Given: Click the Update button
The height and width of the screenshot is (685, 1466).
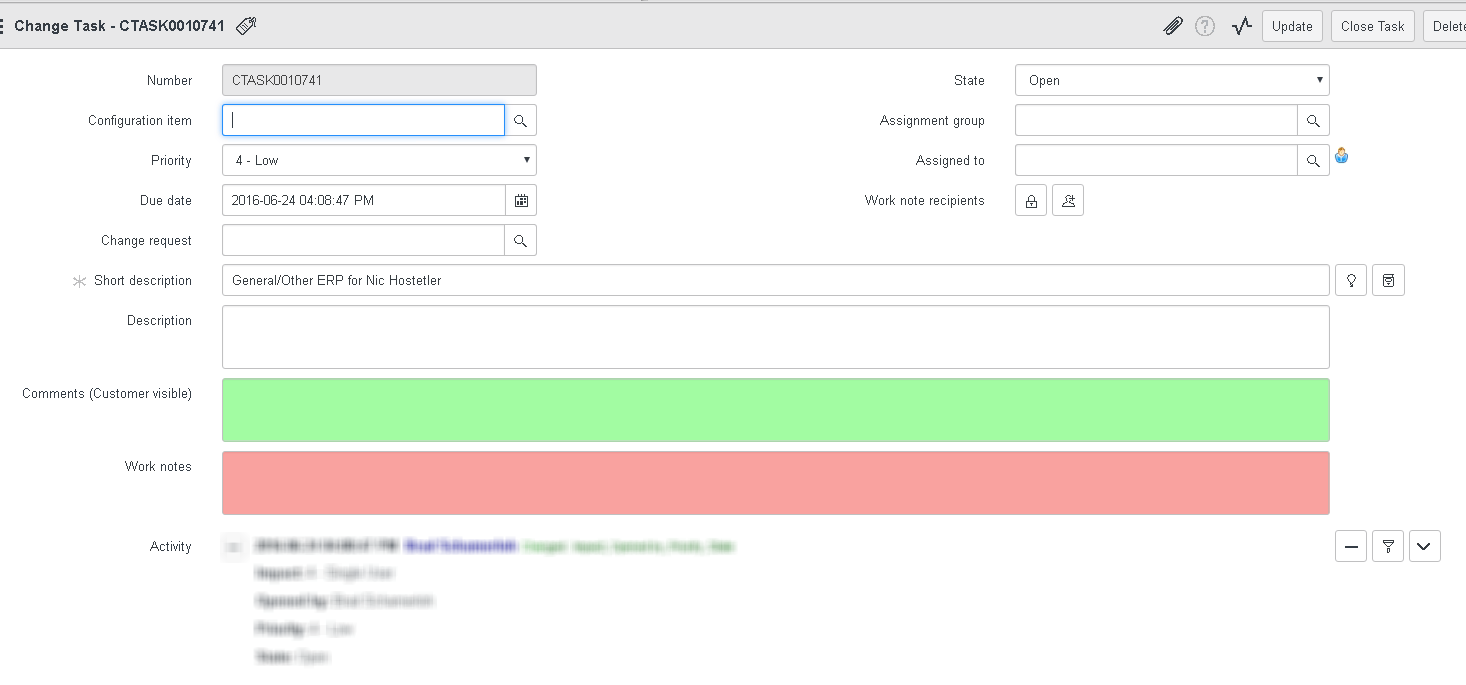Looking at the screenshot, I should click(1292, 26).
